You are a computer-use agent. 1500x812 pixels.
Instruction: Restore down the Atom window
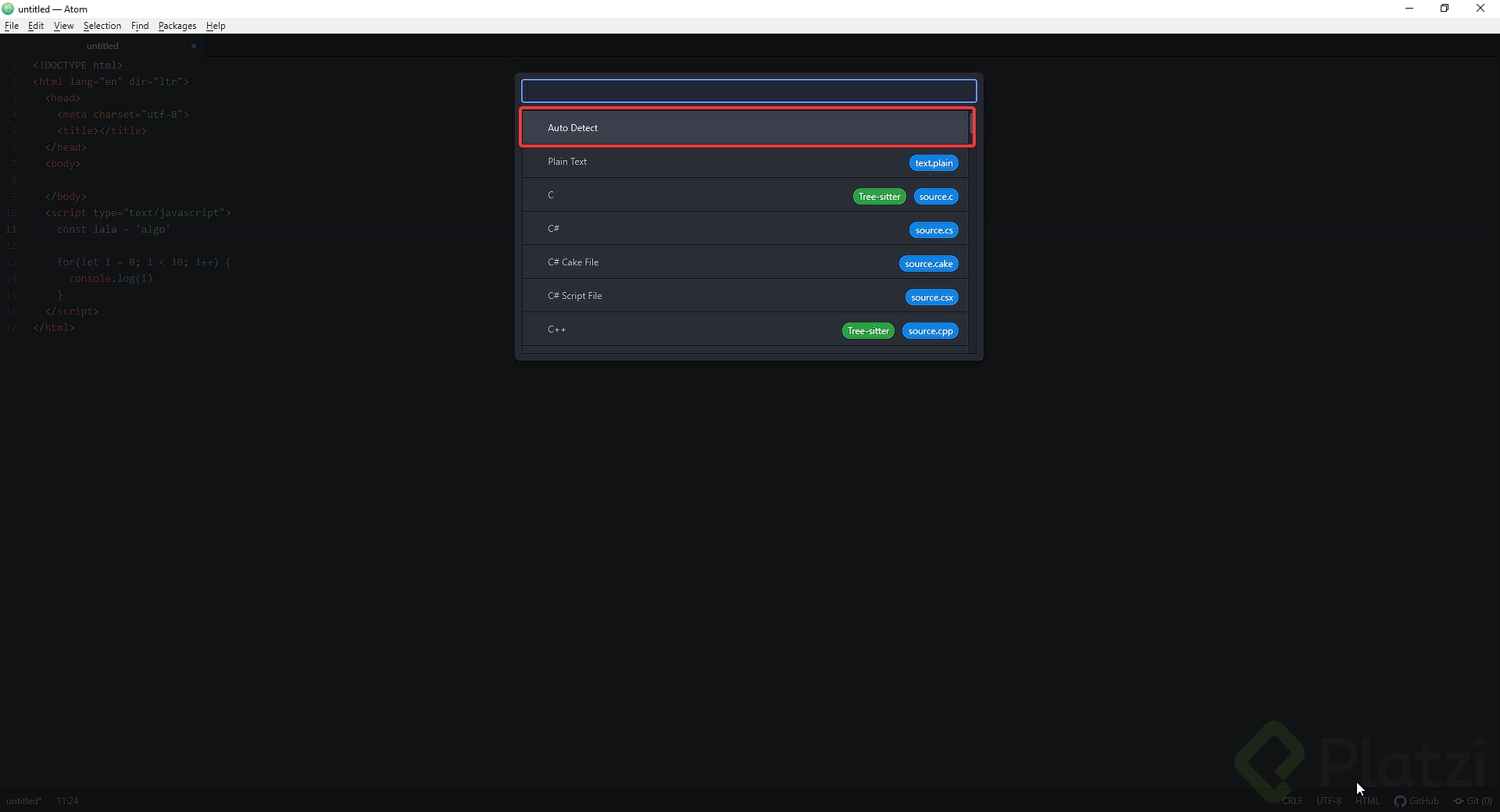1445,9
